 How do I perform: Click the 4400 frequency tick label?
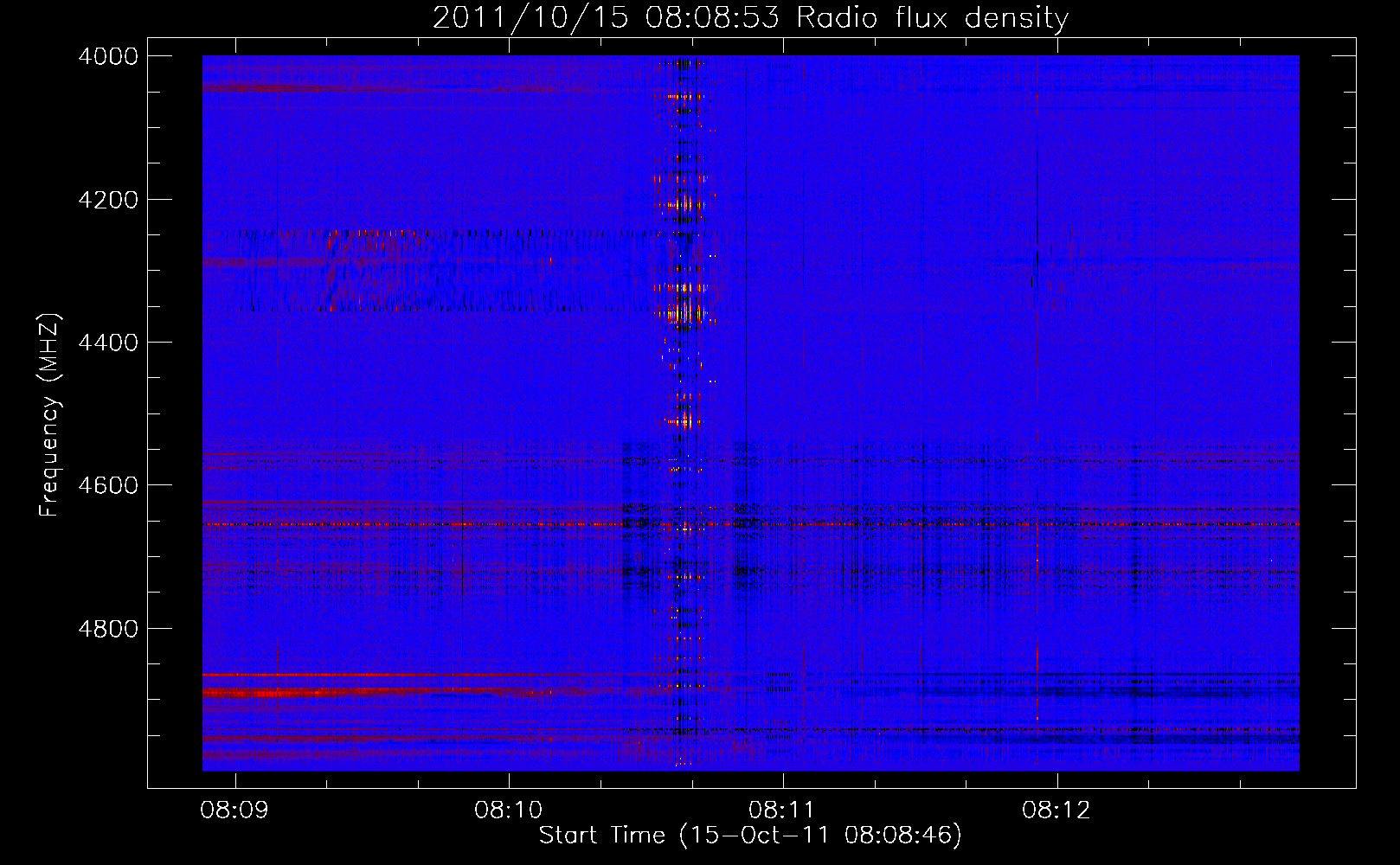click(108, 343)
